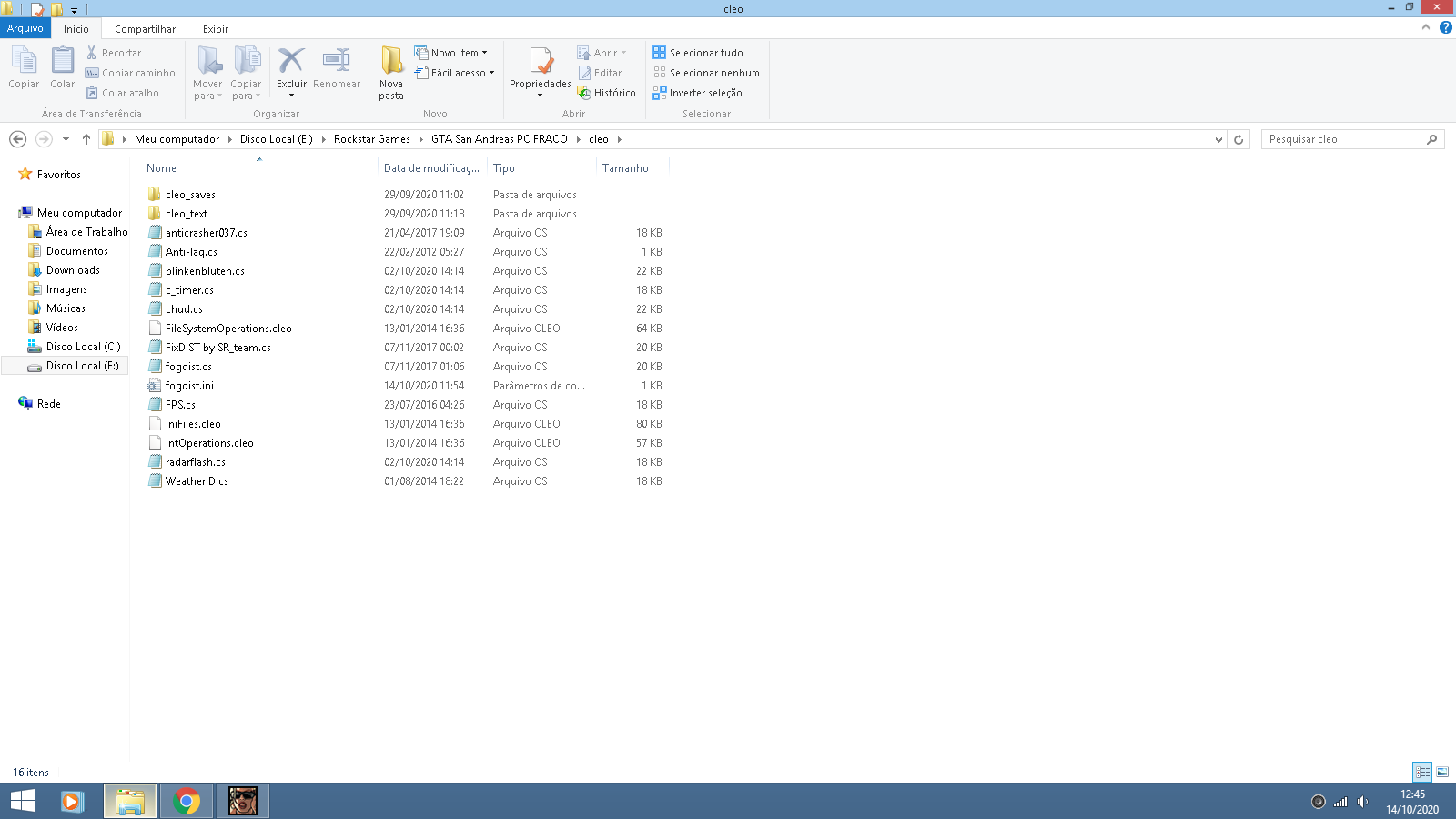Select the anticrasher037.cs file
Screen dimensions: 1456x819
[207, 233]
